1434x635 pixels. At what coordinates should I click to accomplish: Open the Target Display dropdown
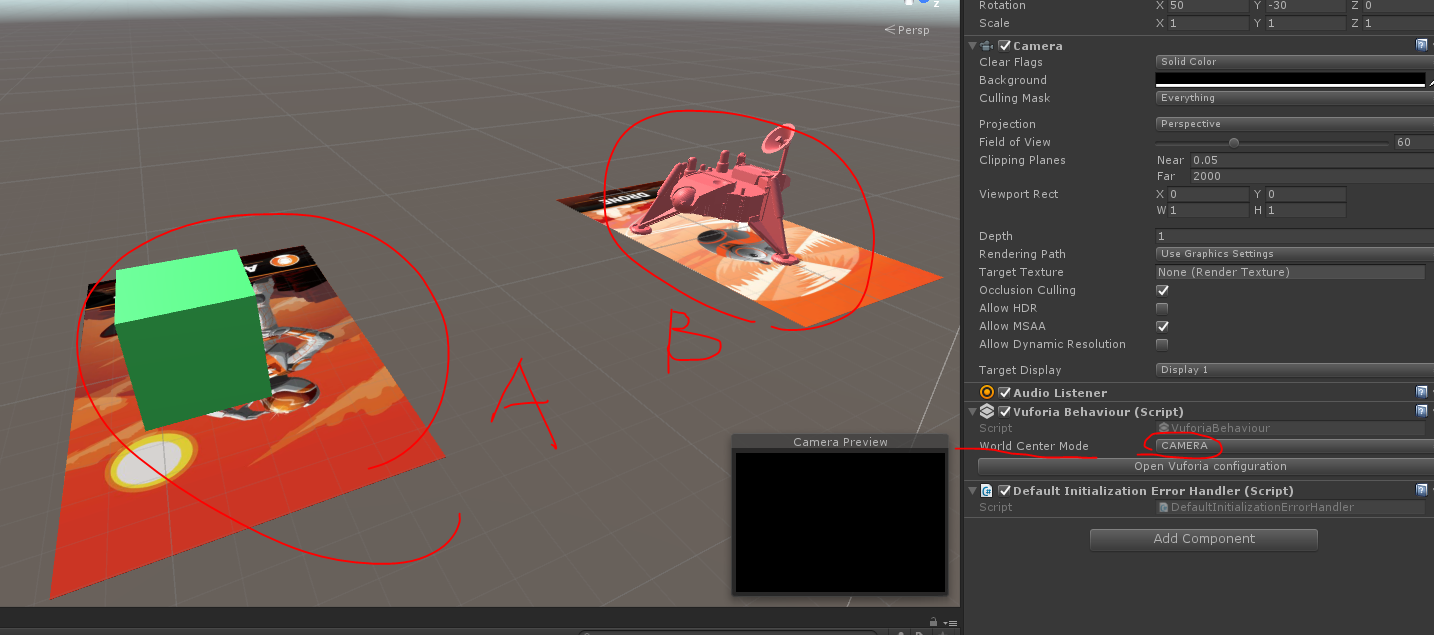pos(1295,370)
